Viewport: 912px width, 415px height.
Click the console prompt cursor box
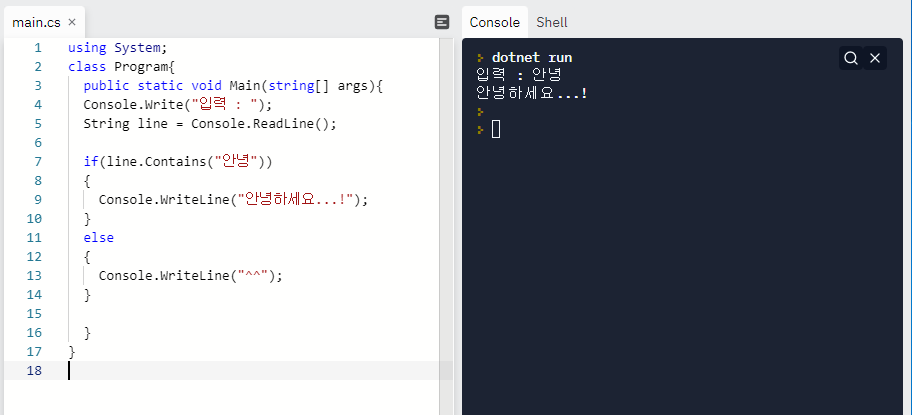496,129
